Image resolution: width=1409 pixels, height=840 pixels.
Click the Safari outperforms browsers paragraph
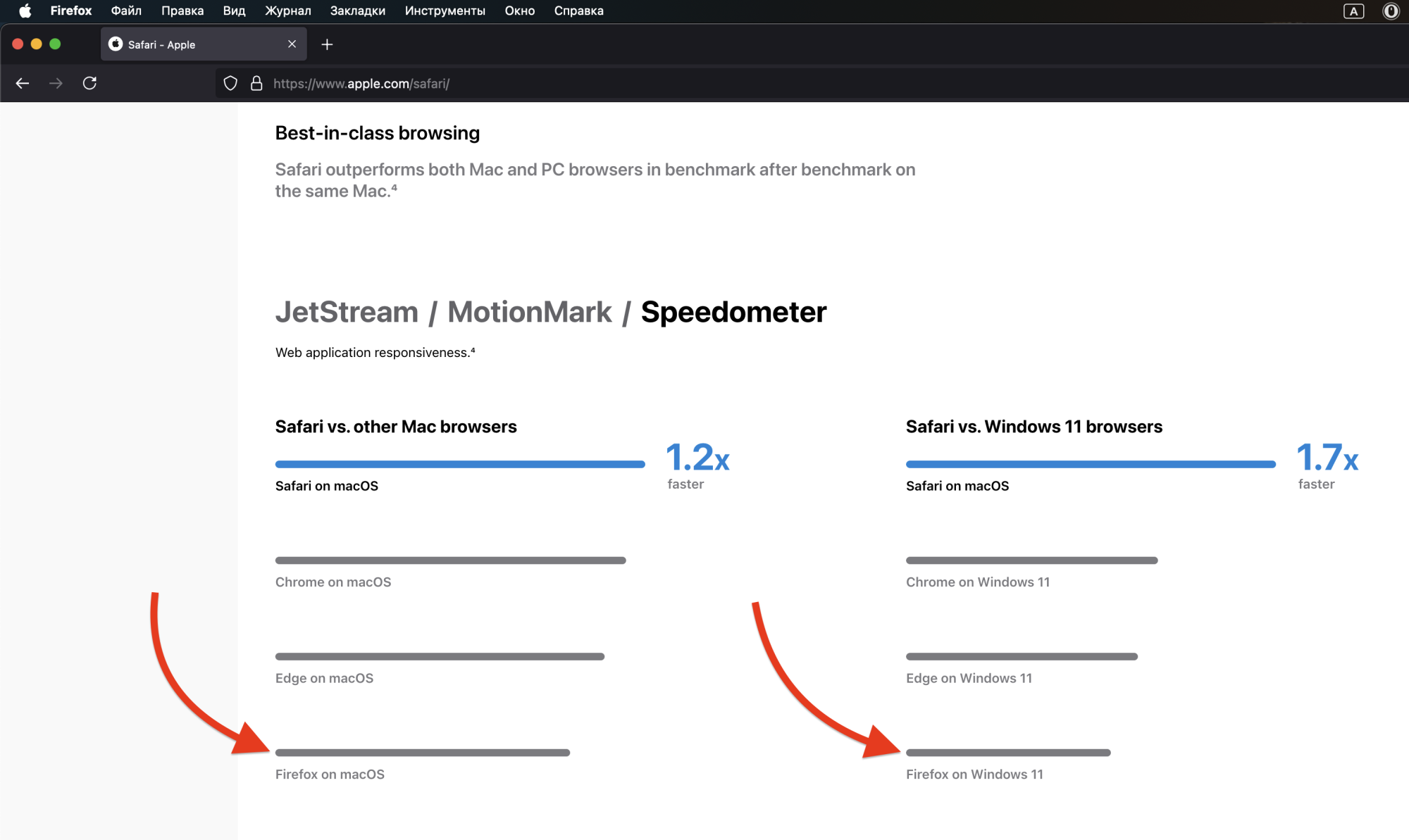point(595,180)
